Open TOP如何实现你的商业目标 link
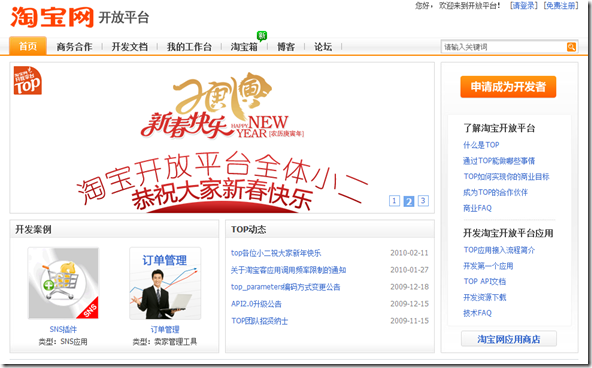Viewport: 592px width, 368px height. point(506,177)
